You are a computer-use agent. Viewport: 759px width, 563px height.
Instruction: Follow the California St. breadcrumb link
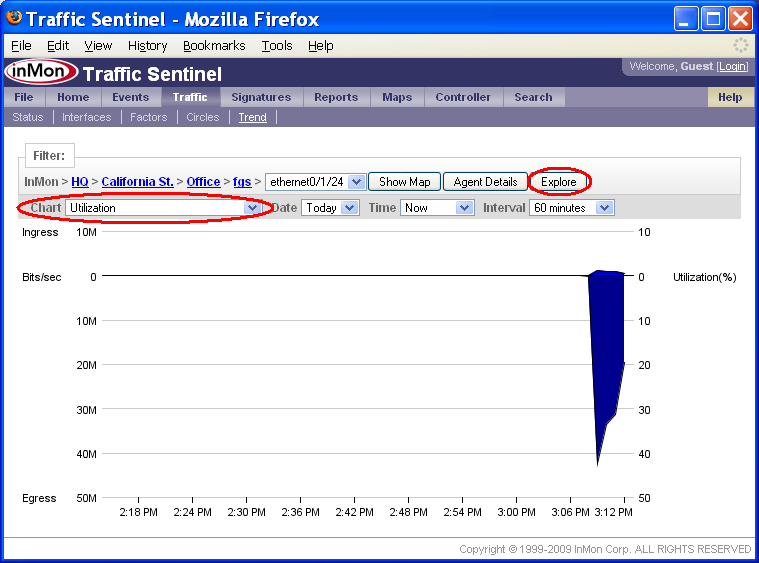[x=137, y=182]
